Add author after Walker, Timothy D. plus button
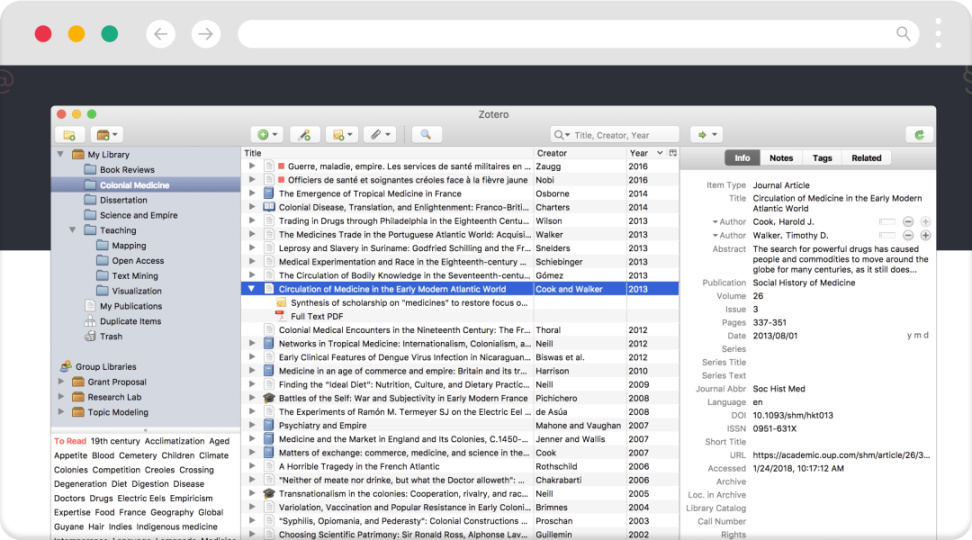Screen dimensions: 972x540 926,235
